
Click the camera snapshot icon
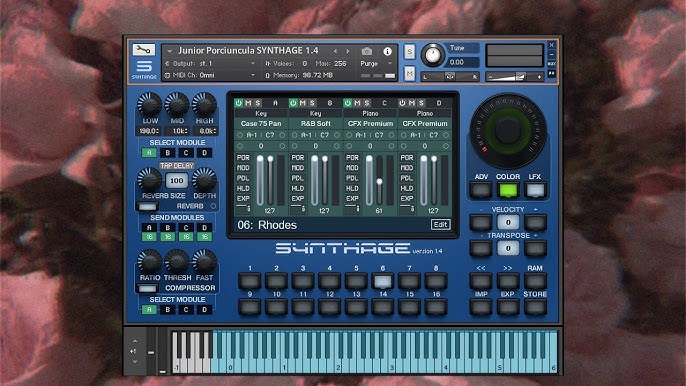pyautogui.click(x=367, y=51)
